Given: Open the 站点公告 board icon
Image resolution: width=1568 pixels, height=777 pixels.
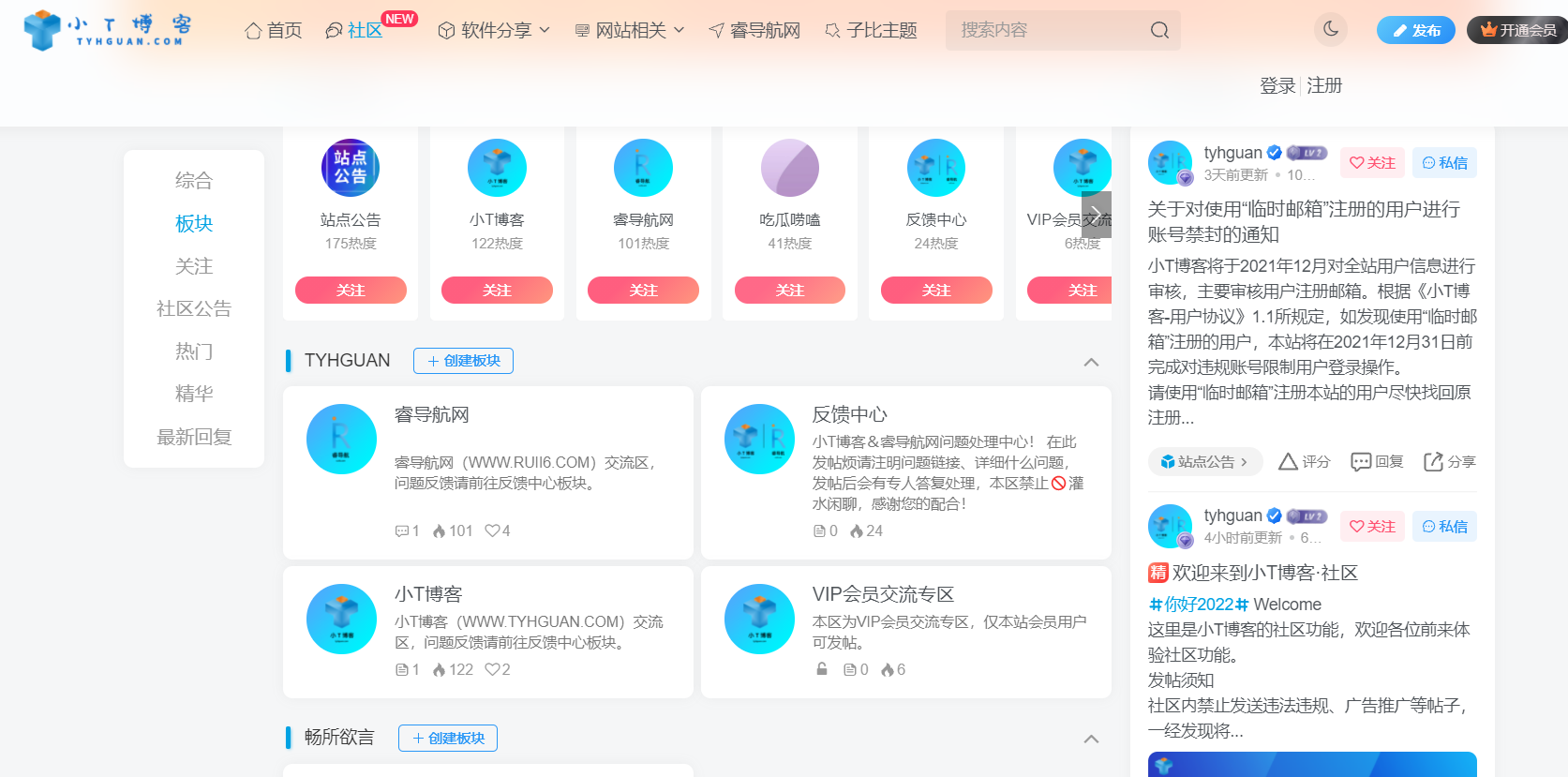Looking at the screenshot, I should click(351, 168).
